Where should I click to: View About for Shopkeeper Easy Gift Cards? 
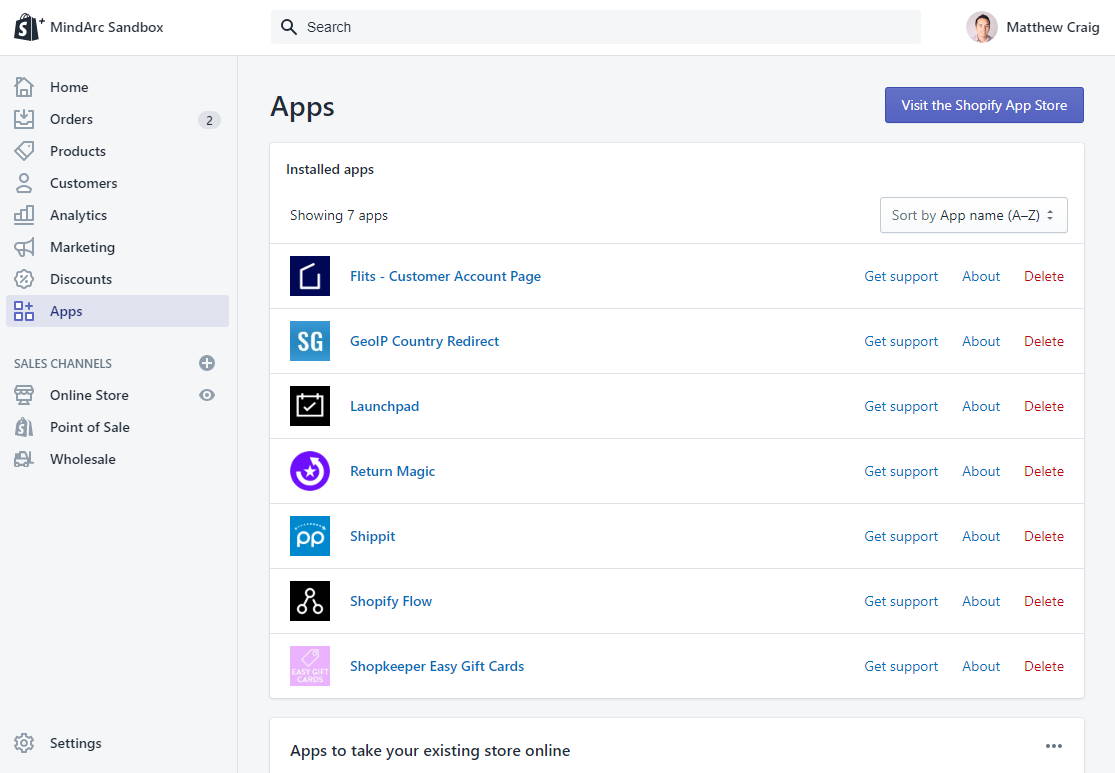tap(981, 666)
